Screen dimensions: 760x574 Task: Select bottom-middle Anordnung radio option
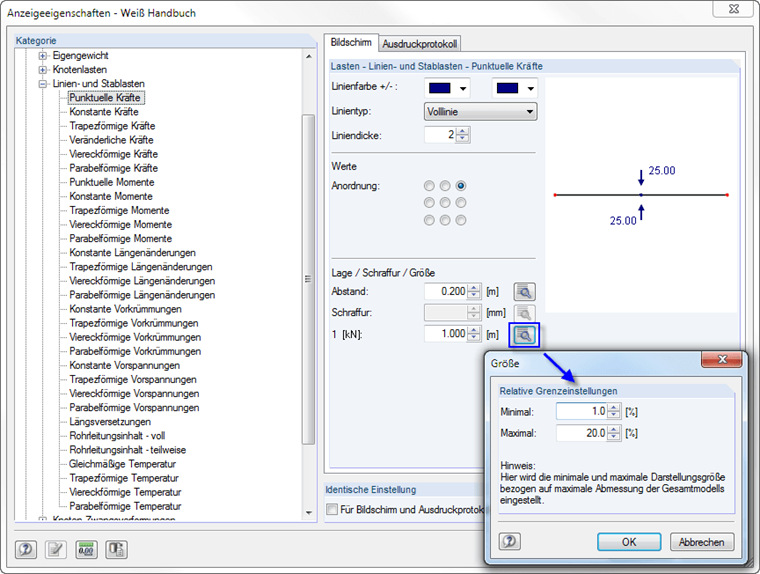point(445,220)
